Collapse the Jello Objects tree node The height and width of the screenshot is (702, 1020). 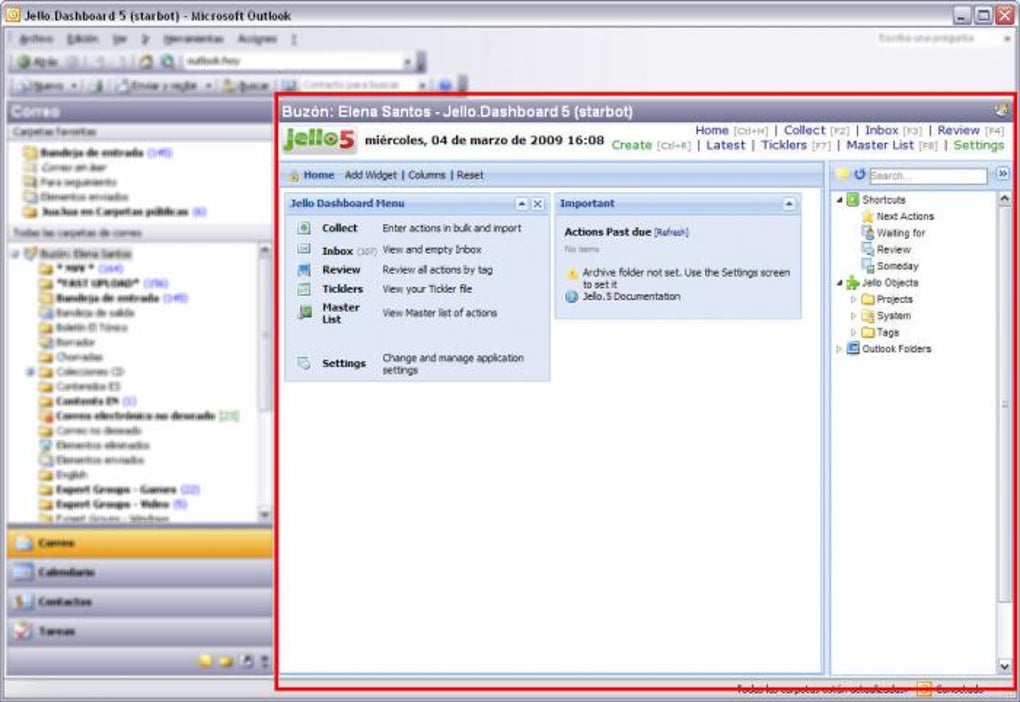coord(839,283)
